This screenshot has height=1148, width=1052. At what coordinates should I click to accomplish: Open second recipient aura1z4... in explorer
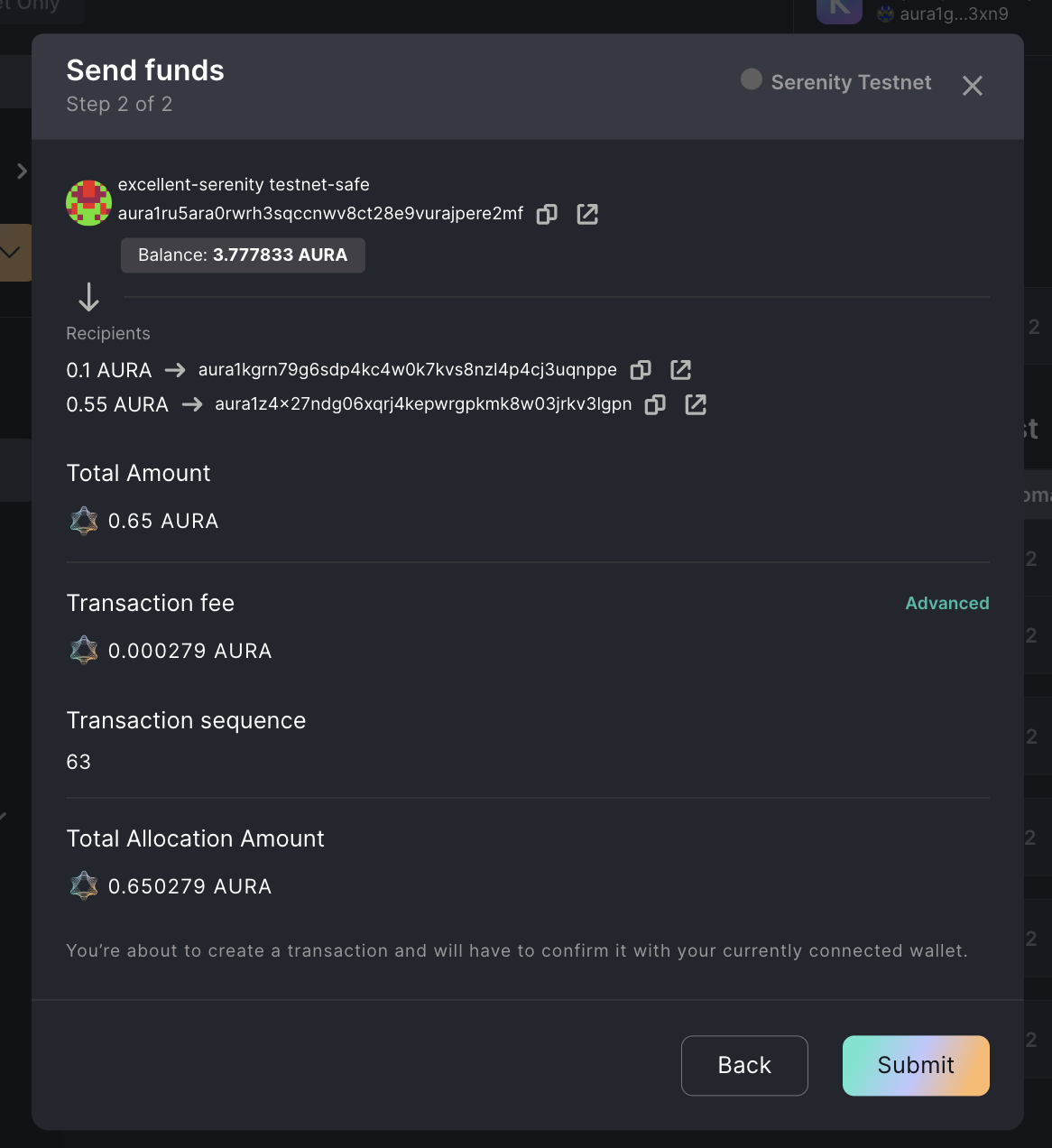point(695,404)
